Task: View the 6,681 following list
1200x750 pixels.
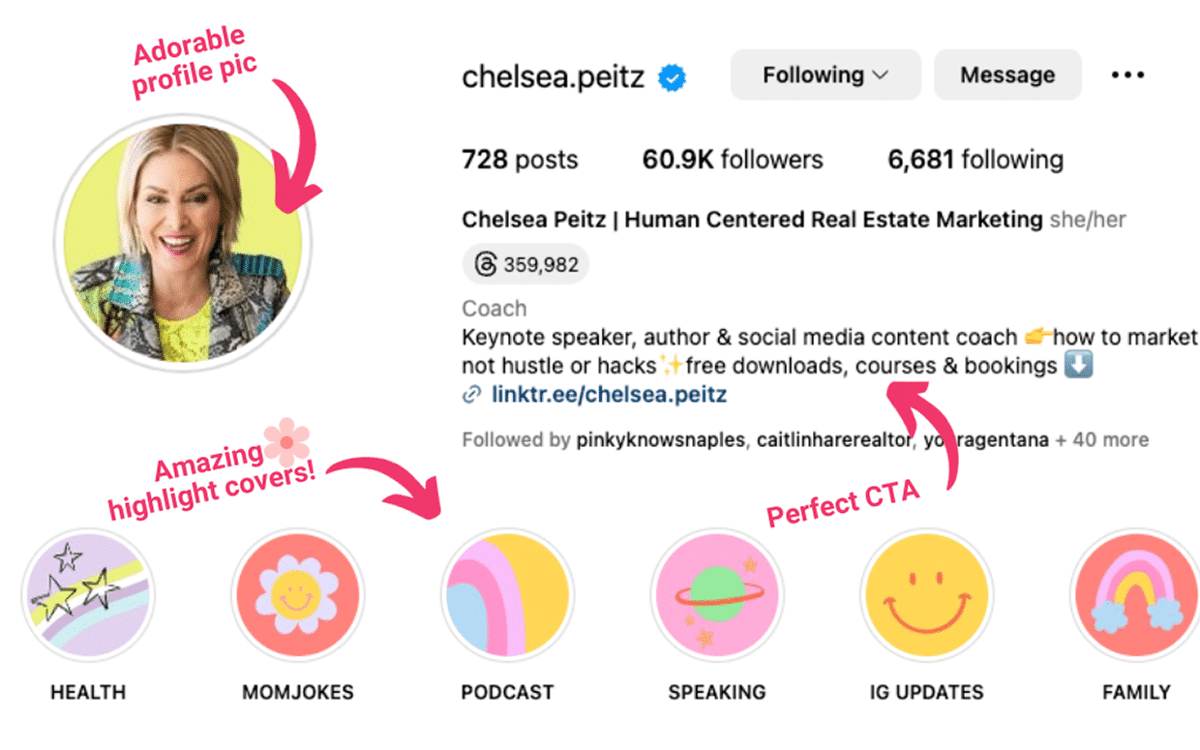Action: coord(974,159)
